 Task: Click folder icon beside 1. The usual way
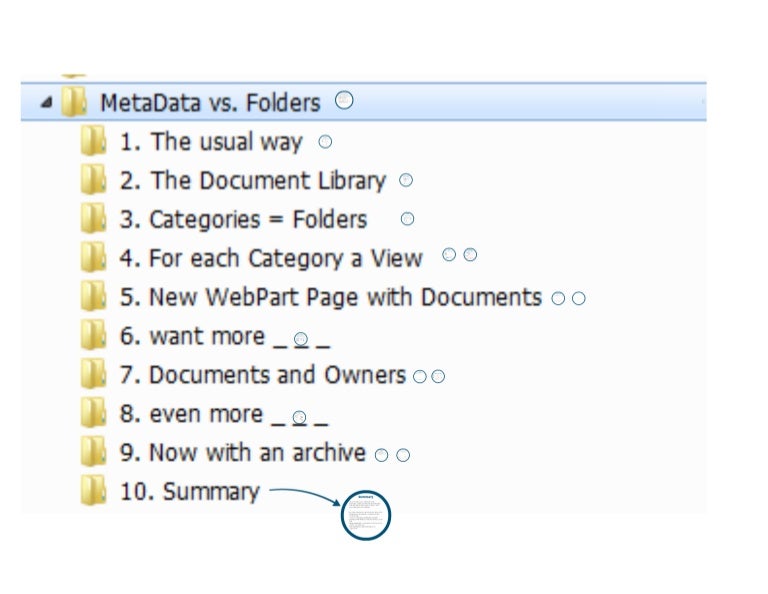[93, 142]
